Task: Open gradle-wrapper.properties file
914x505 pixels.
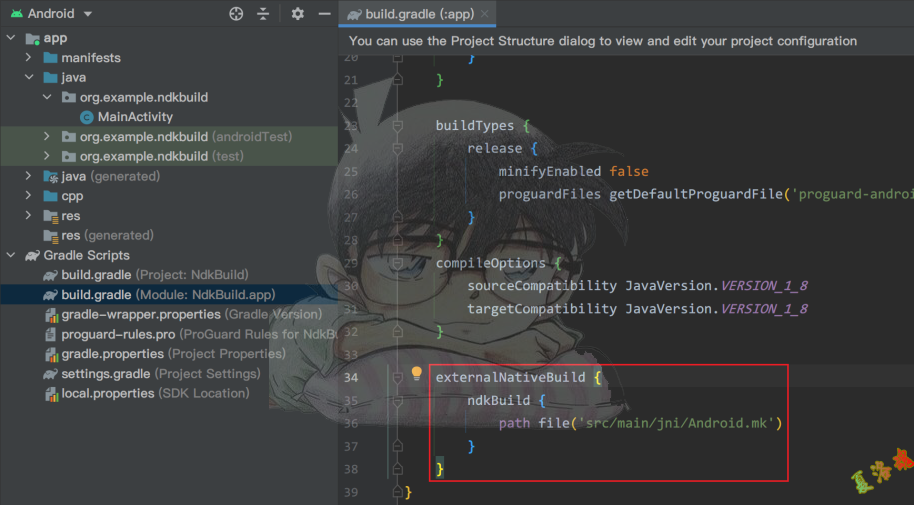Action: pyautogui.click(x=191, y=314)
